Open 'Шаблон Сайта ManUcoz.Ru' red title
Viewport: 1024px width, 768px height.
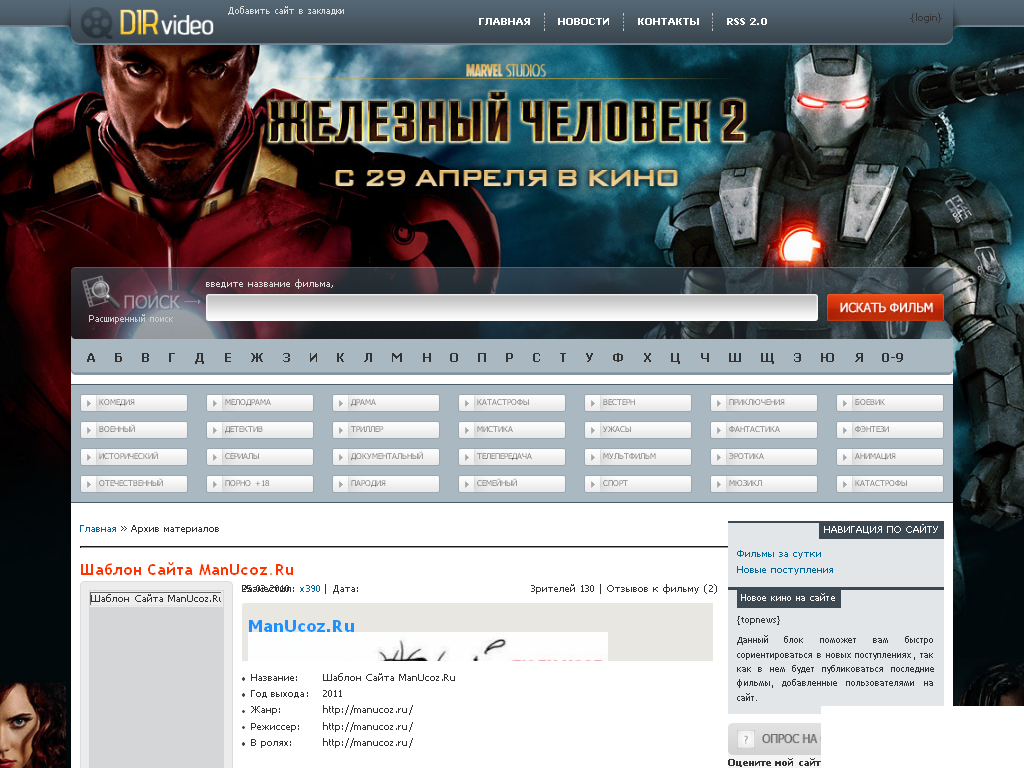(187, 569)
